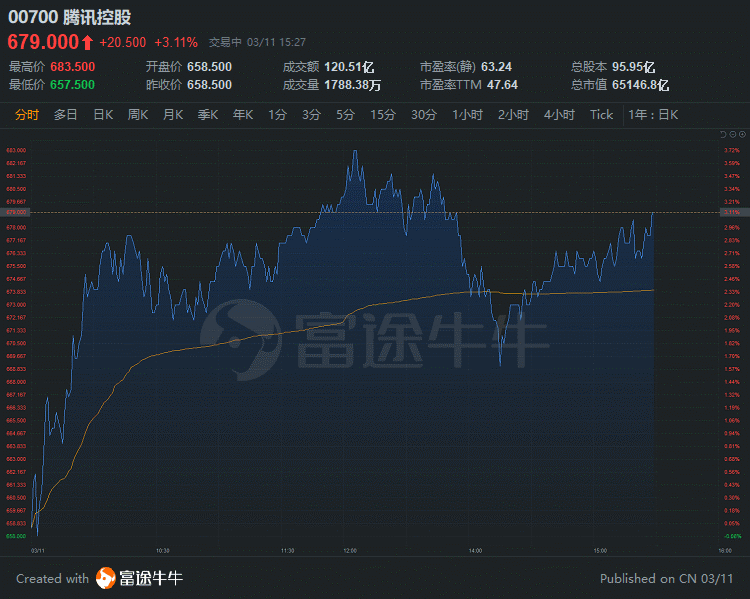This screenshot has height=599, width=750.
Task: Click the 10:30 time axis label
Action: tap(163, 551)
